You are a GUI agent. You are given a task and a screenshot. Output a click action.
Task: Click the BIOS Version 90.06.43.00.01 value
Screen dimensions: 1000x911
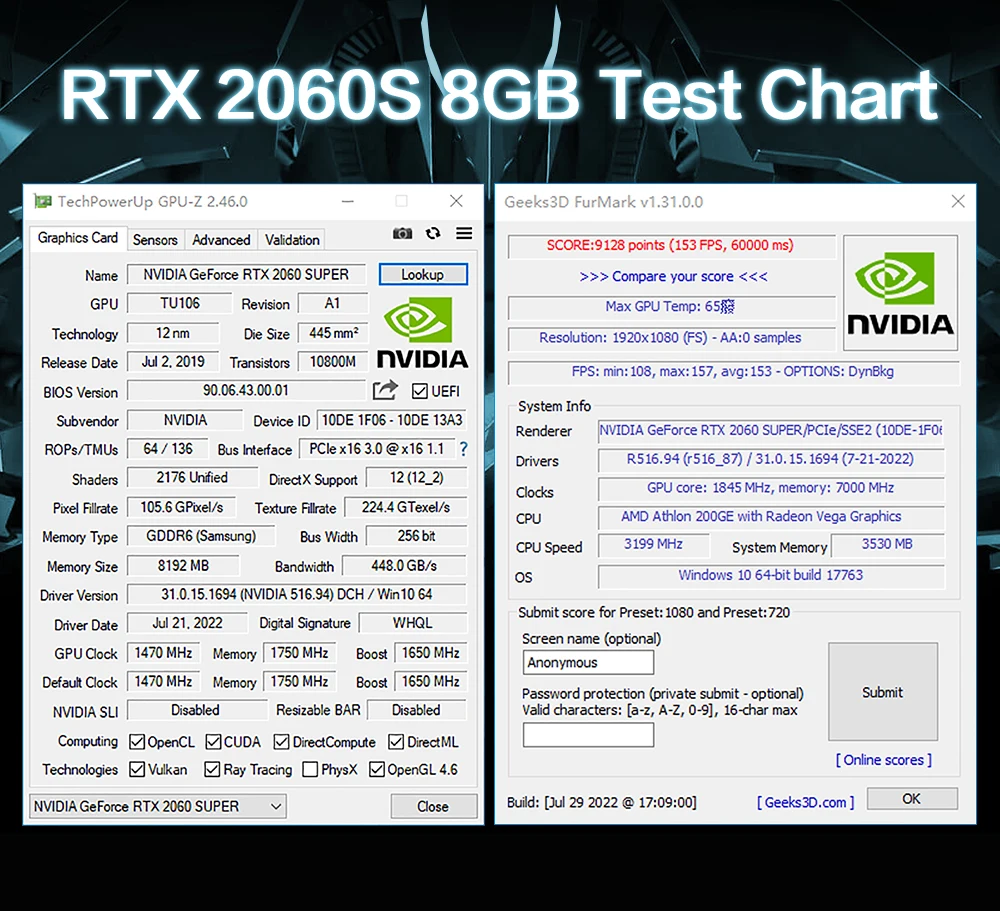[246, 390]
